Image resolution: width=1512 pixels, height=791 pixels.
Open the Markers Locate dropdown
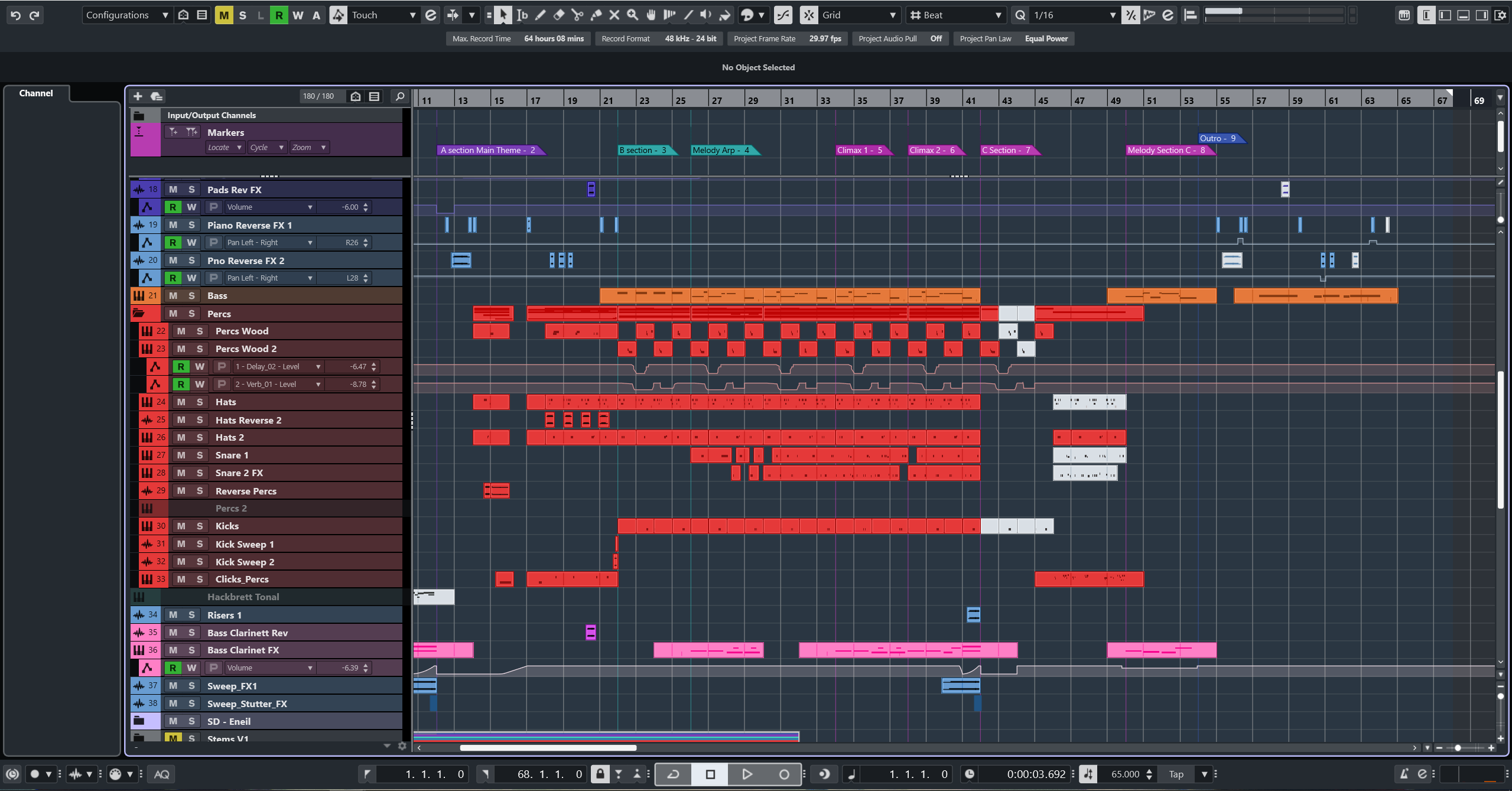click(x=225, y=147)
